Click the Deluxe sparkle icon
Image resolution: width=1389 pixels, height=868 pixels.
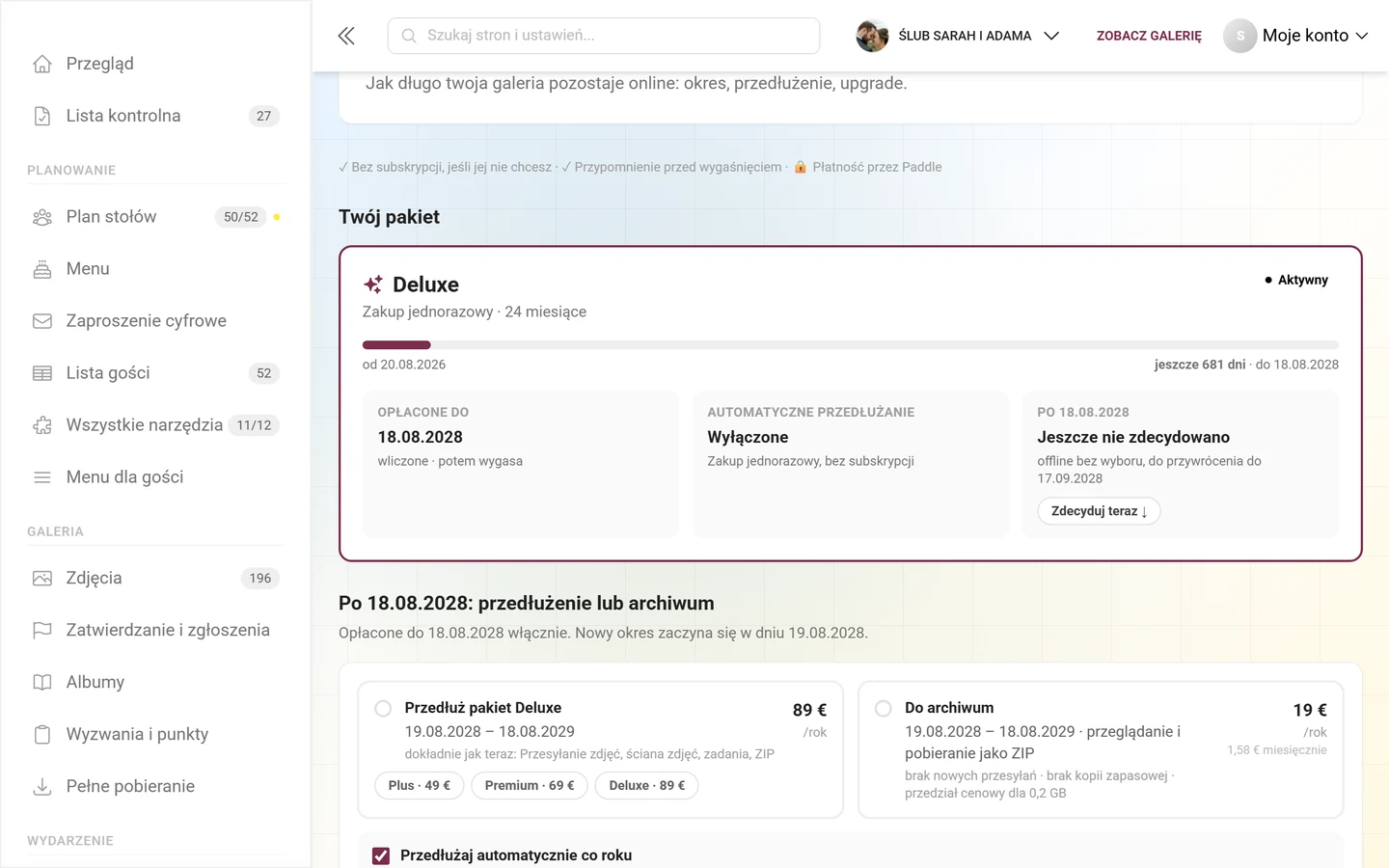click(x=373, y=285)
